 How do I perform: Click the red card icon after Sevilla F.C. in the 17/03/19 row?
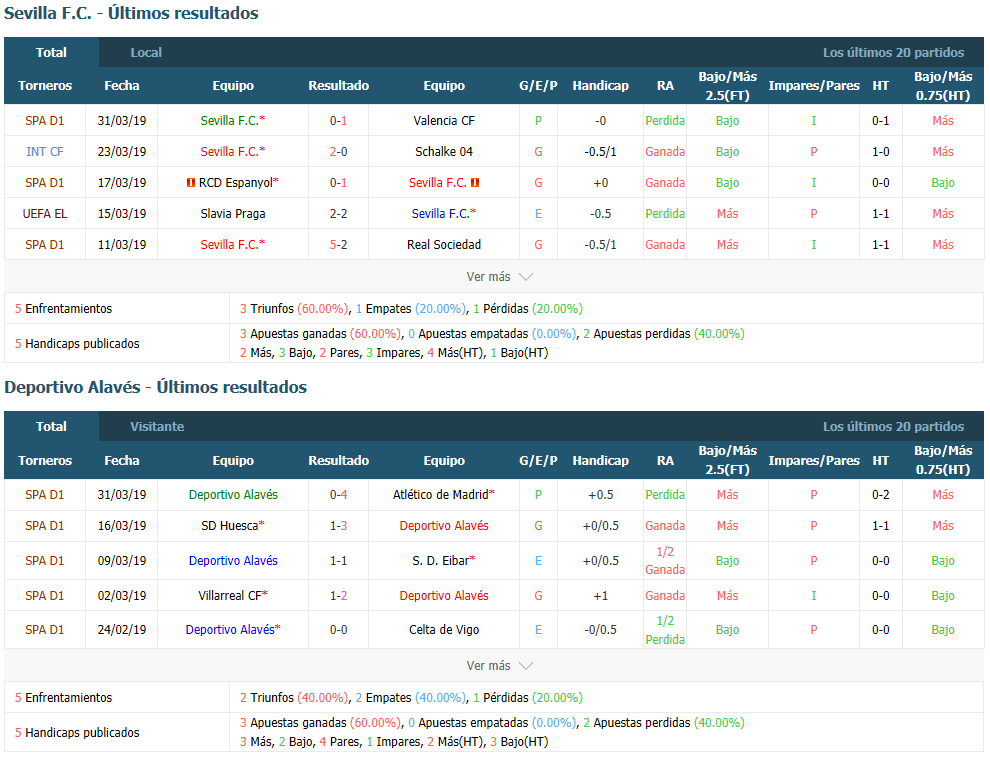[x=475, y=183]
